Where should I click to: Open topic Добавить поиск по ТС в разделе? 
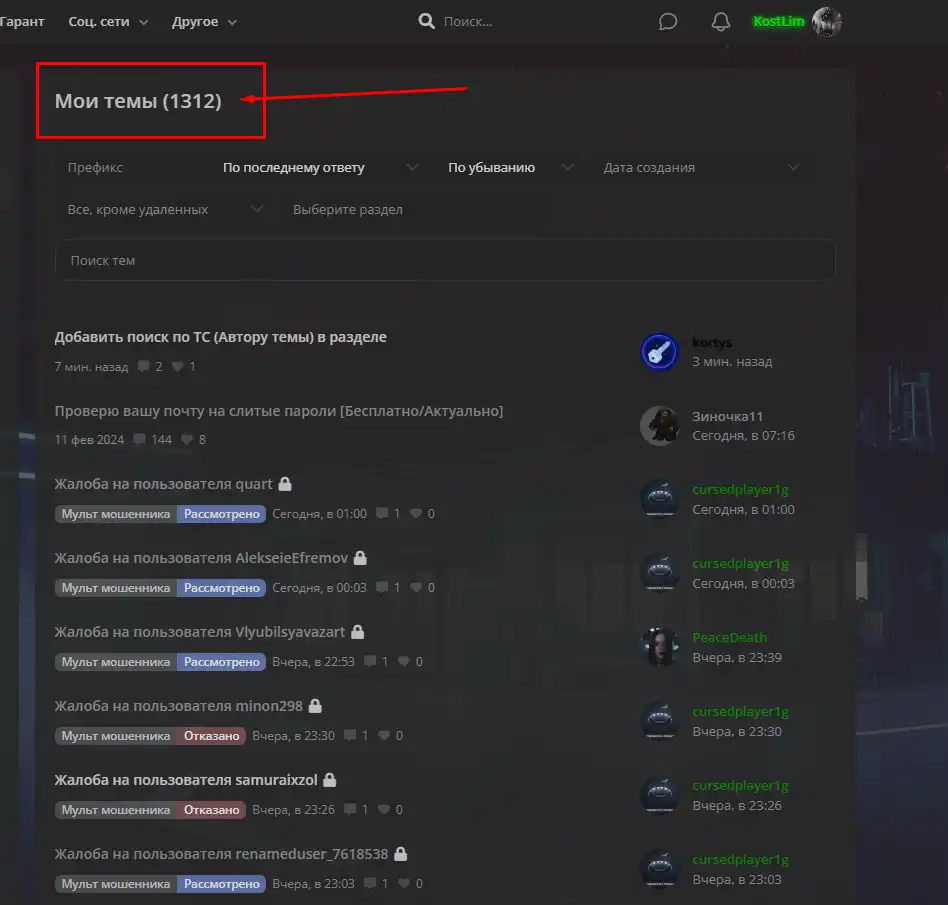point(221,337)
